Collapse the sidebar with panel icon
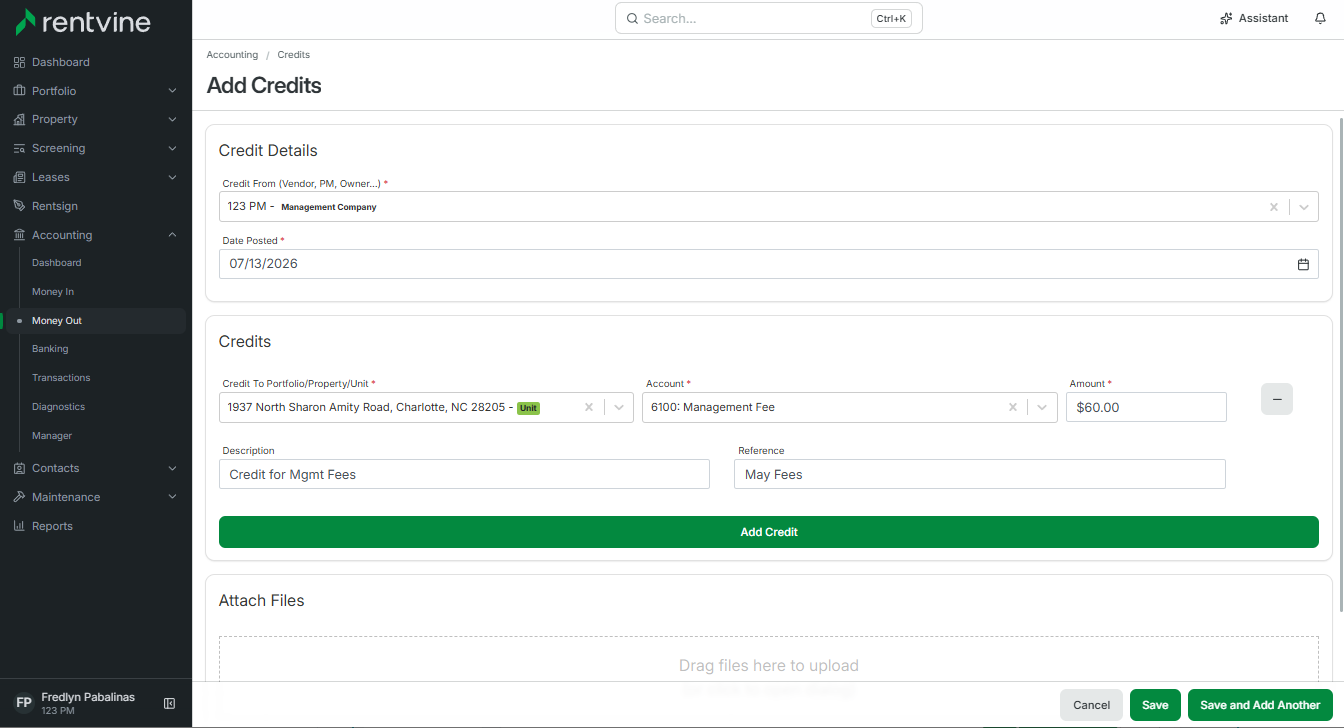 coord(169,704)
